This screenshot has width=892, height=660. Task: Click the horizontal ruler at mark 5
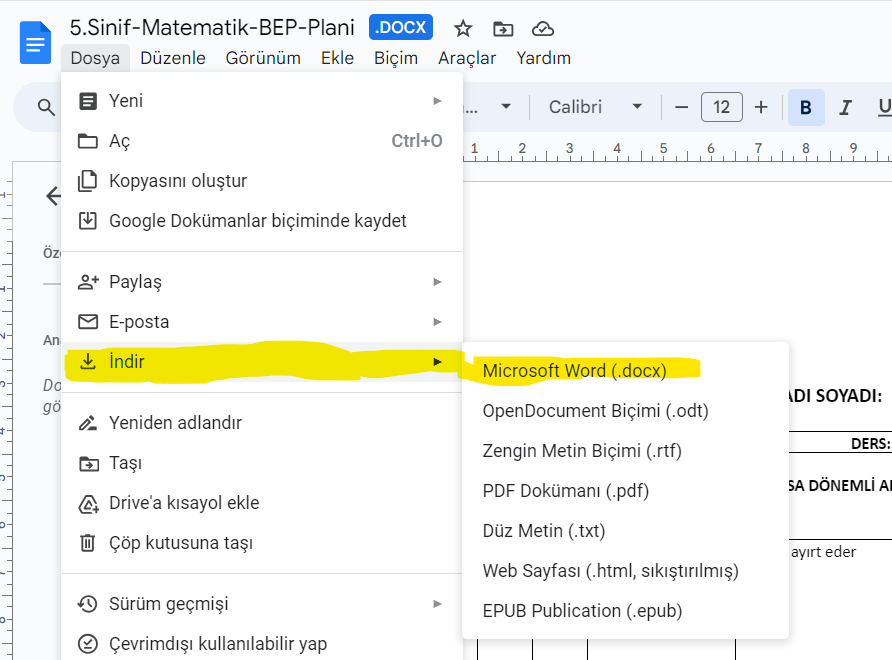(x=663, y=149)
